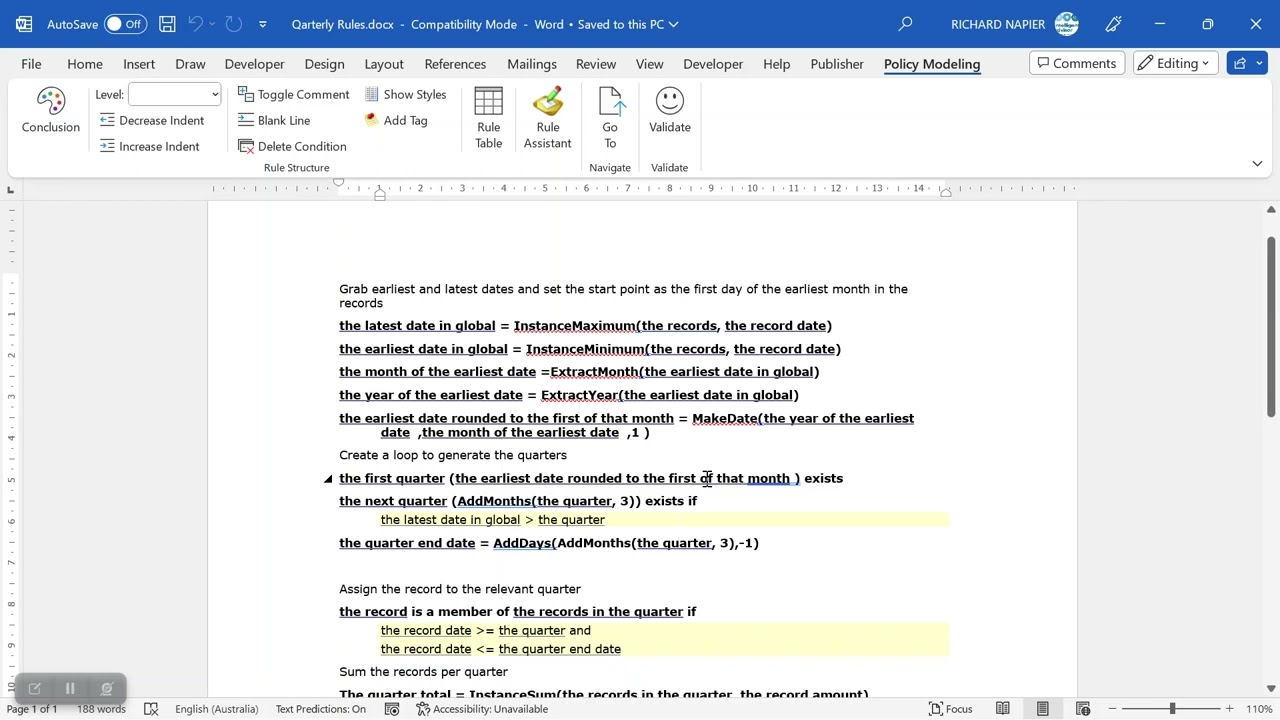Click the Word application icon
The height and width of the screenshot is (720, 1280).
(23, 24)
